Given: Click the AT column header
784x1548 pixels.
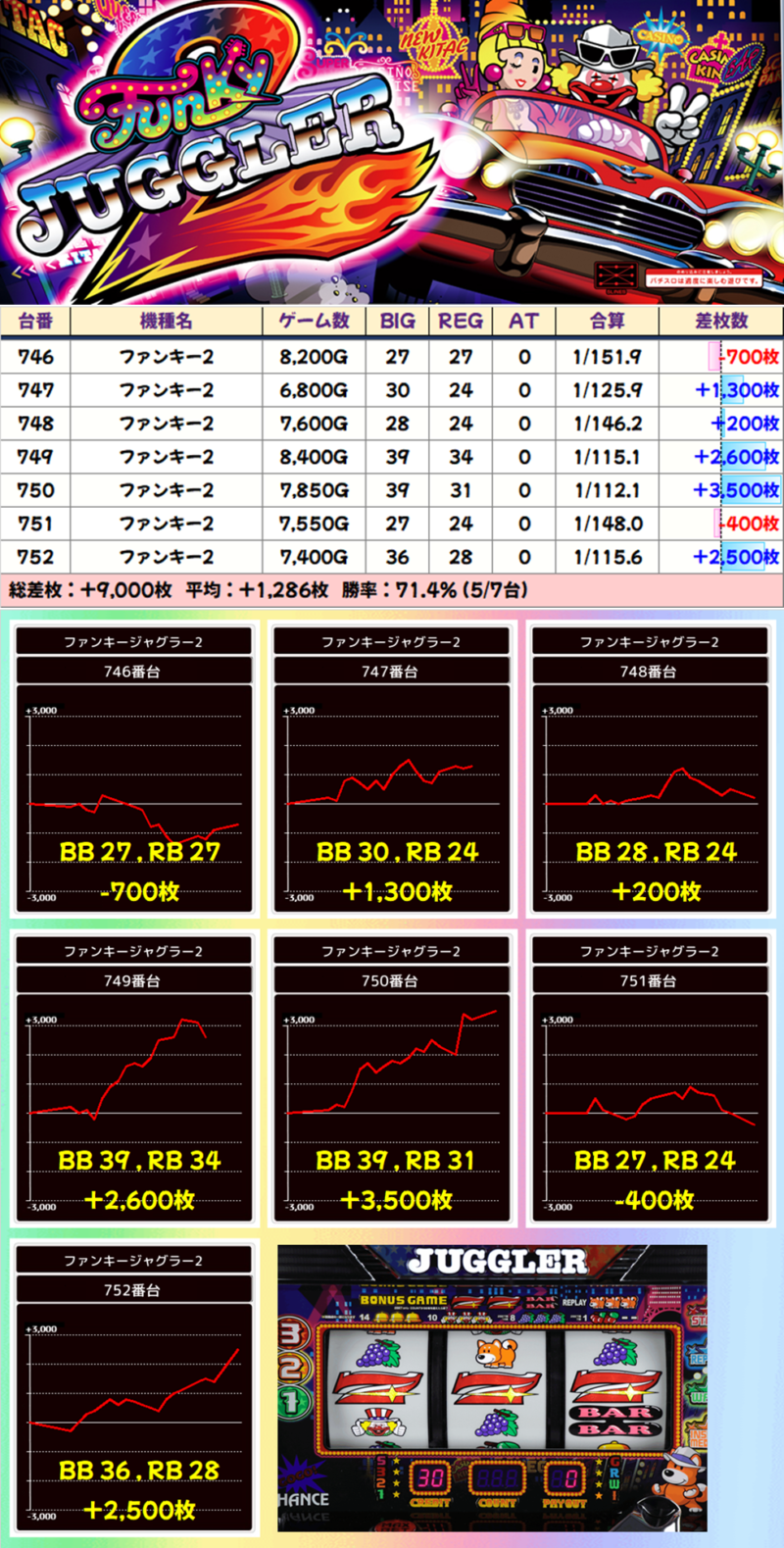Looking at the screenshot, I should click(524, 321).
